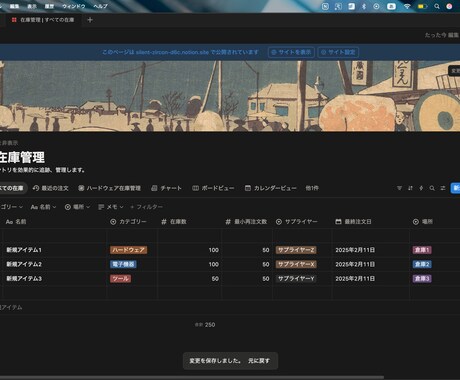Open the 名前 column header in the table
This screenshot has height=380, width=460.
(16, 222)
